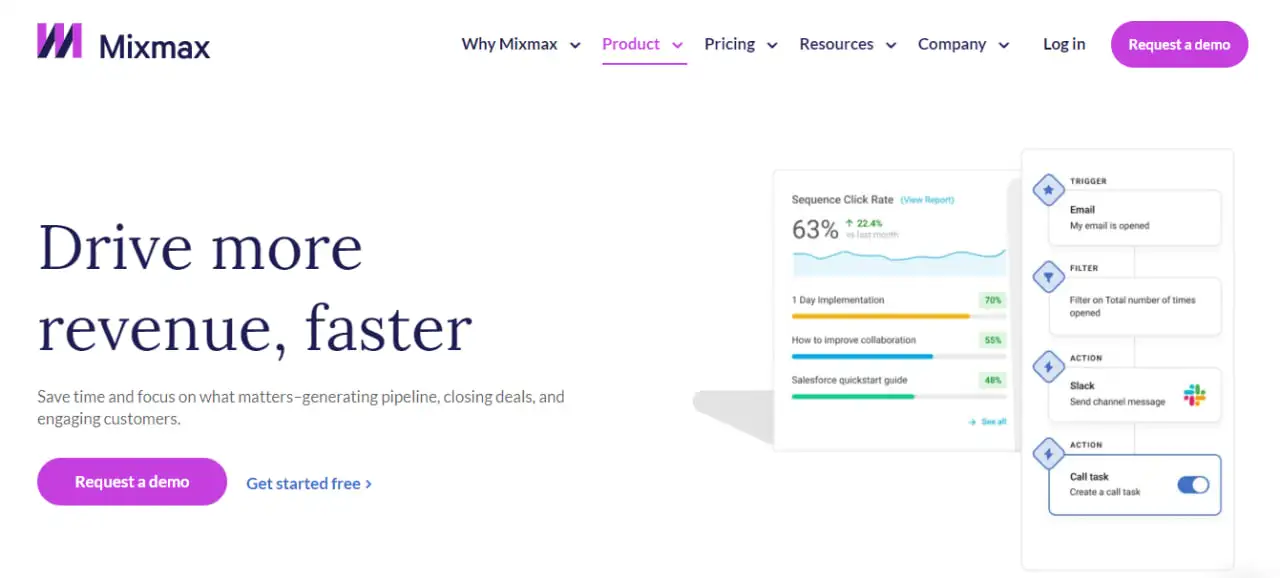Click the 70% badge

(x=992, y=300)
